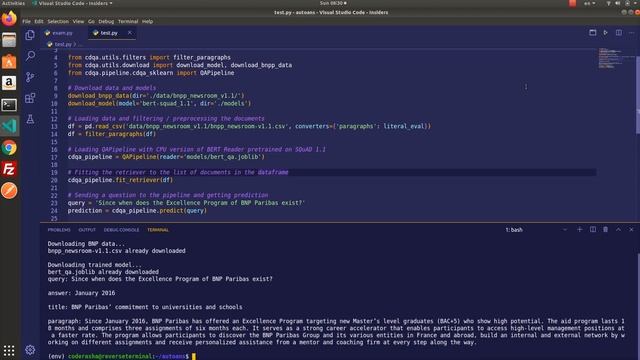This screenshot has height=360, width=640.
Task: Switch to the exam.py editor tab
Action: point(62,33)
